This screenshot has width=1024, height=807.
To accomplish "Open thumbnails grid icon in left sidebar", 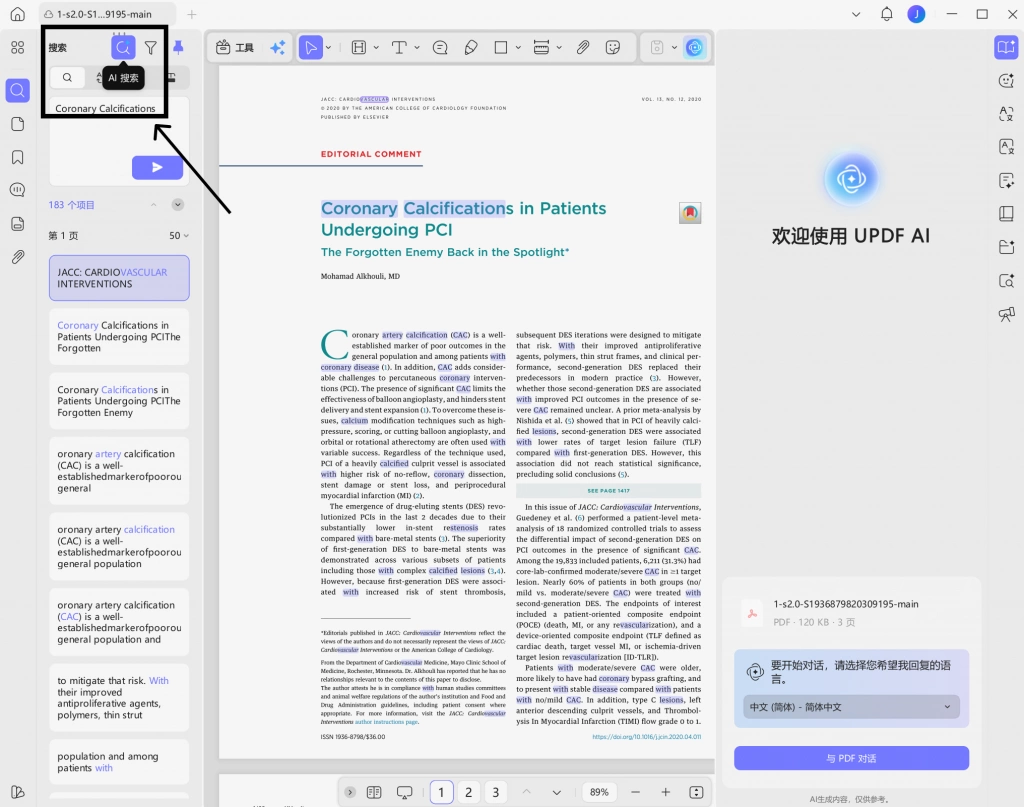I will [18, 48].
